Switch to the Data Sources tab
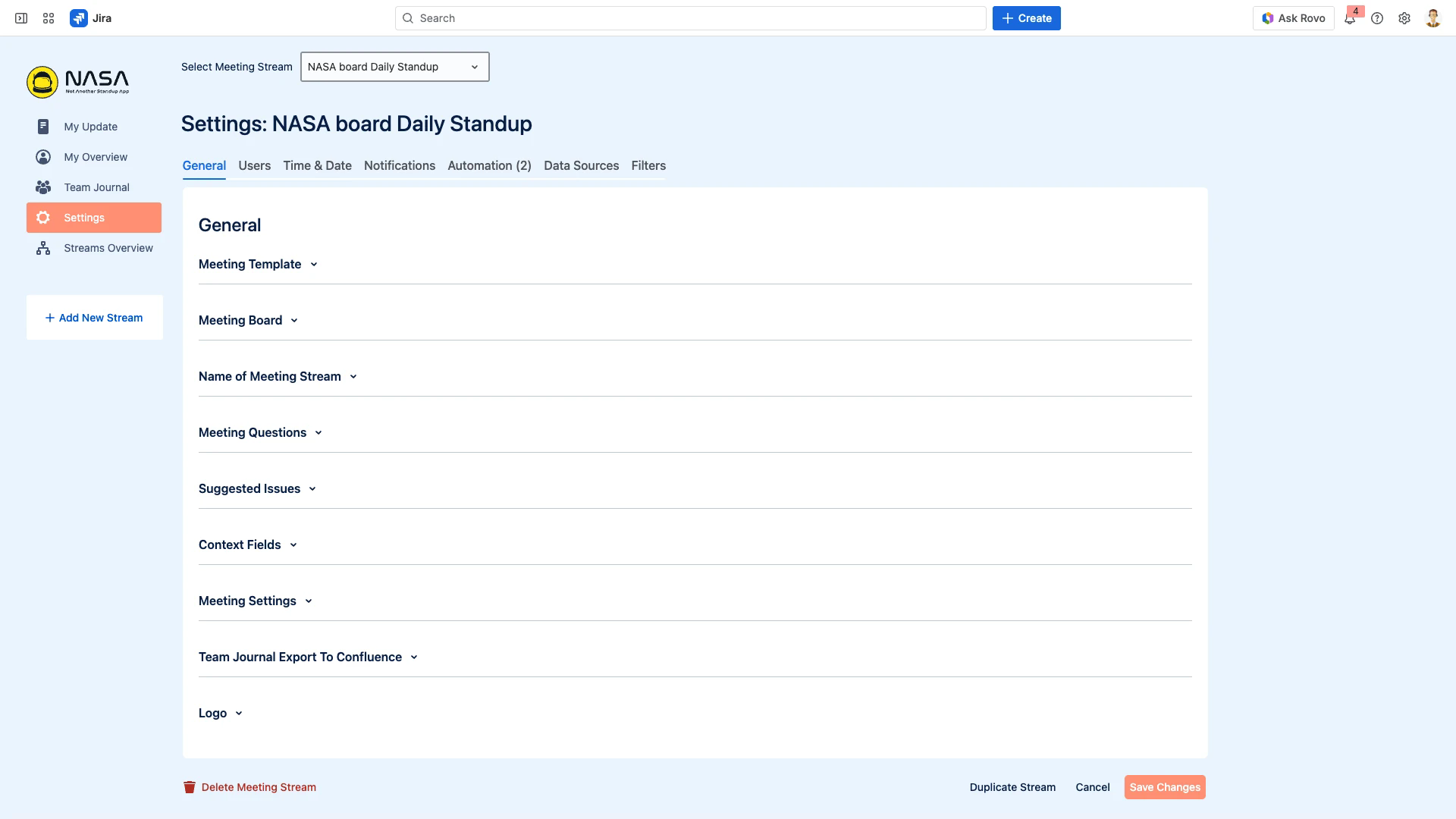The image size is (1456, 819). [581, 165]
